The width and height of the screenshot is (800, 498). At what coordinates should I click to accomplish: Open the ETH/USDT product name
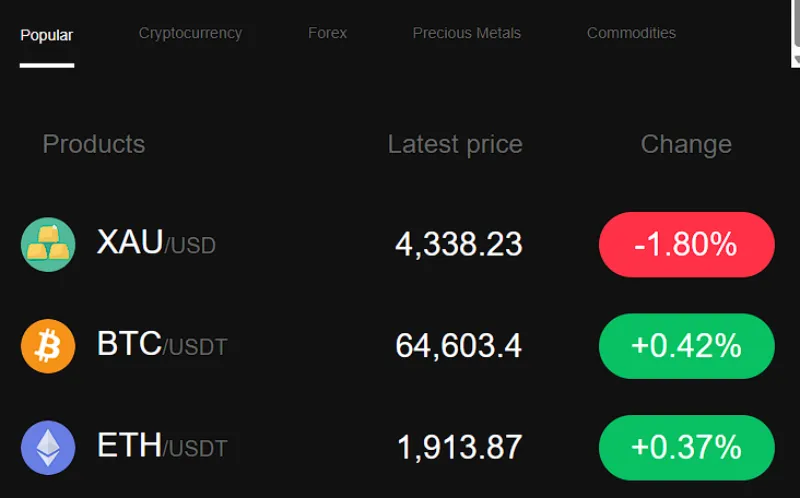click(x=162, y=445)
